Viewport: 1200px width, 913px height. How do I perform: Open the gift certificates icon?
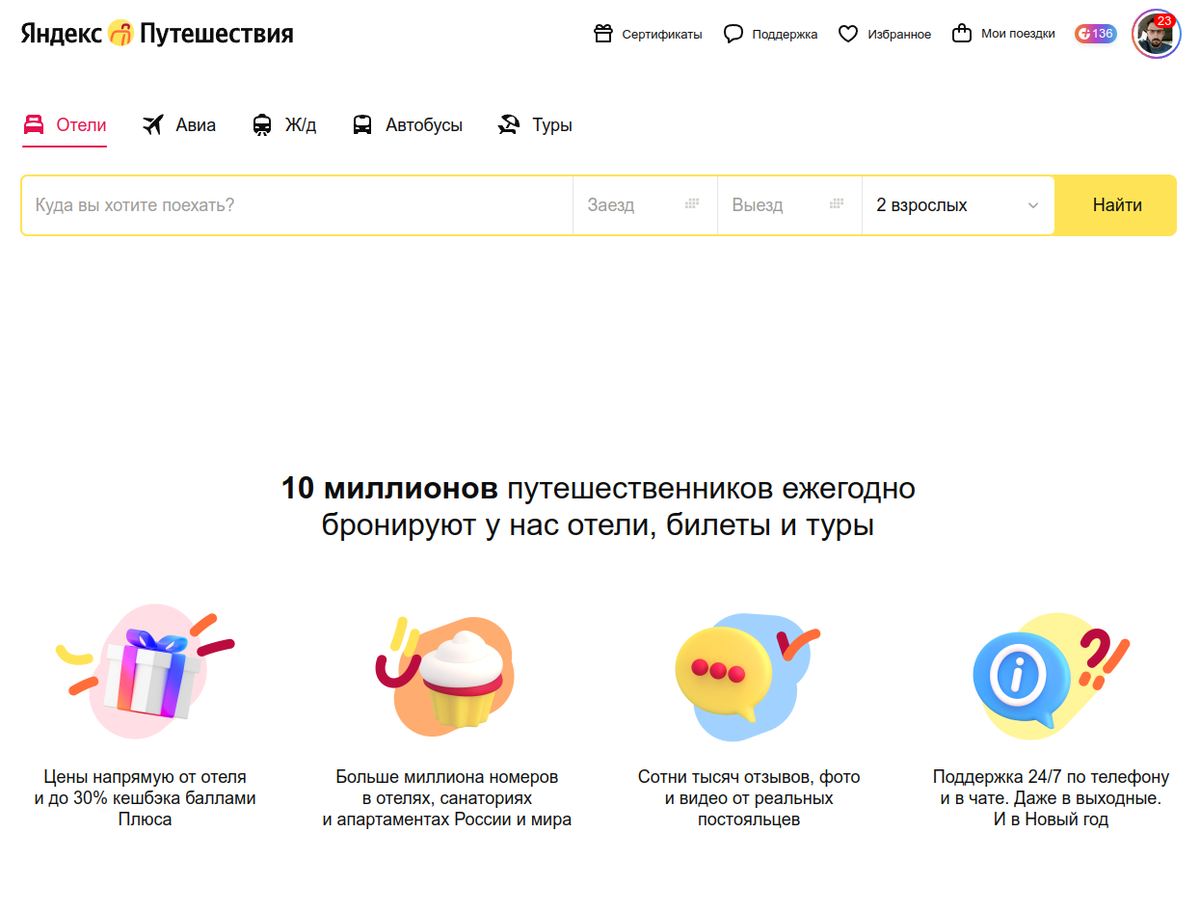603,34
